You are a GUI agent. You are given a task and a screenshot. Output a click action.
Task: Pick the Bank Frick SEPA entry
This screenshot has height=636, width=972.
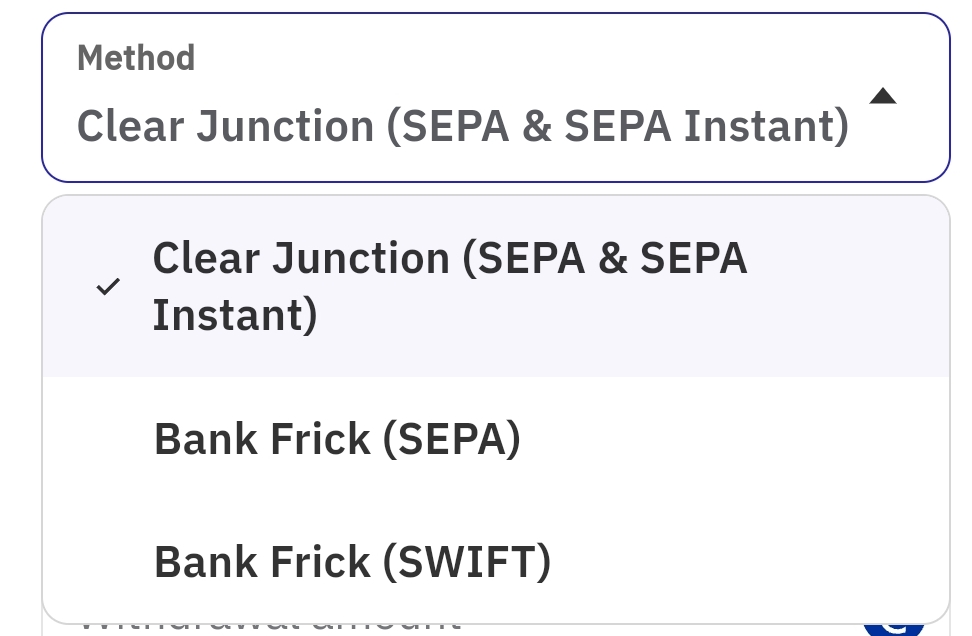496,439
